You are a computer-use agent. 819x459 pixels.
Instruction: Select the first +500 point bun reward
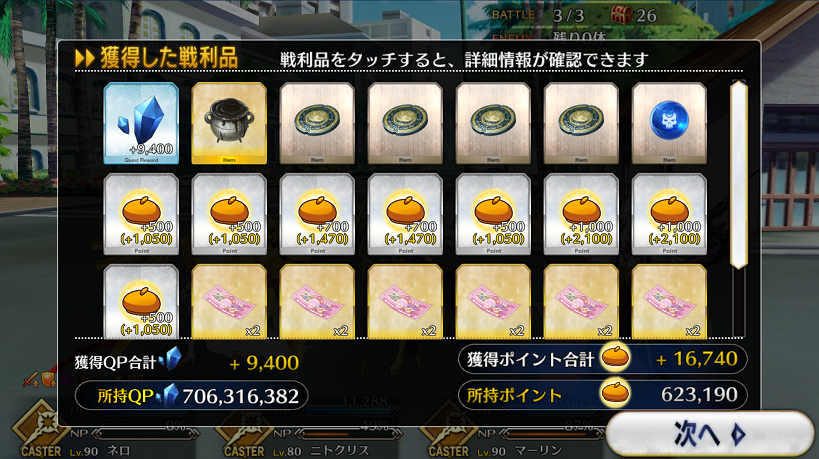pos(141,214)
